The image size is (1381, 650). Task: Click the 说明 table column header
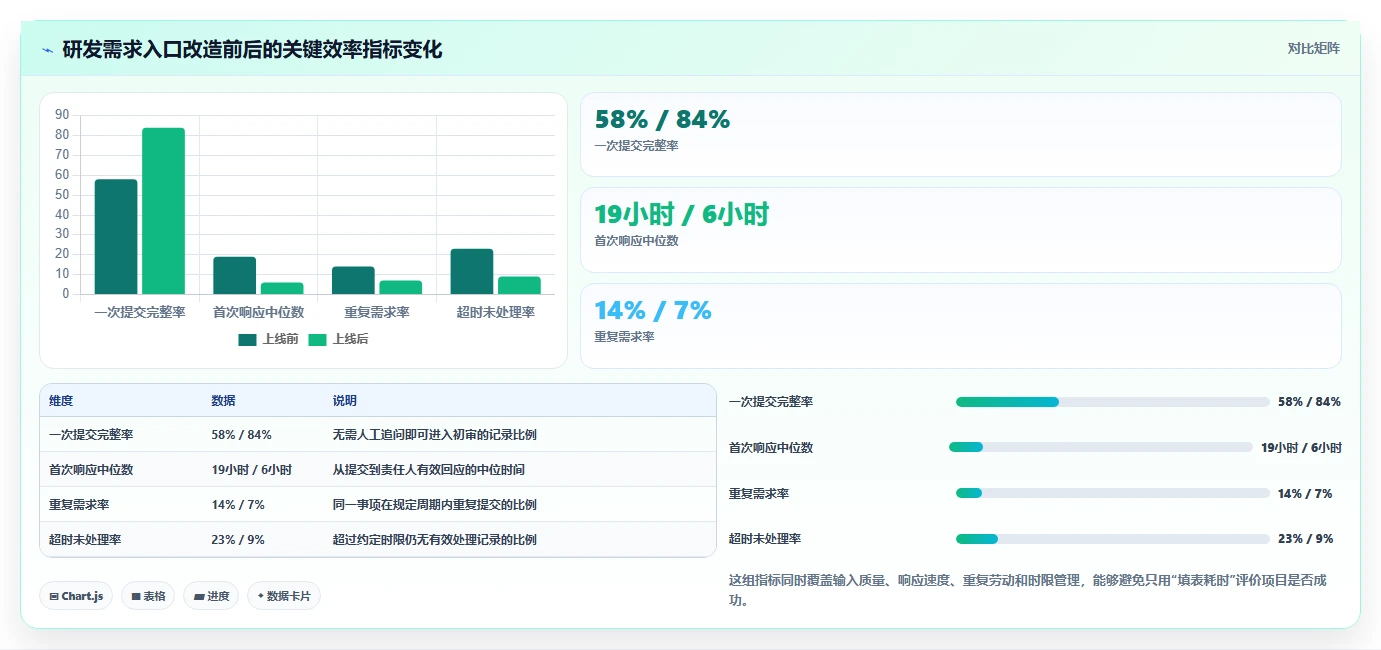click(345, 401)
